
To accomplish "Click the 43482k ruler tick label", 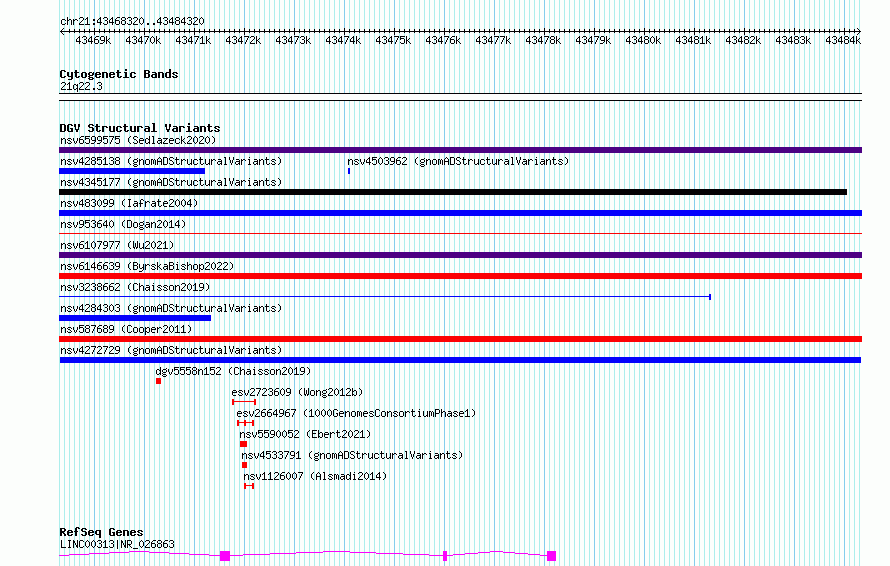I will [x=743, y=40].
